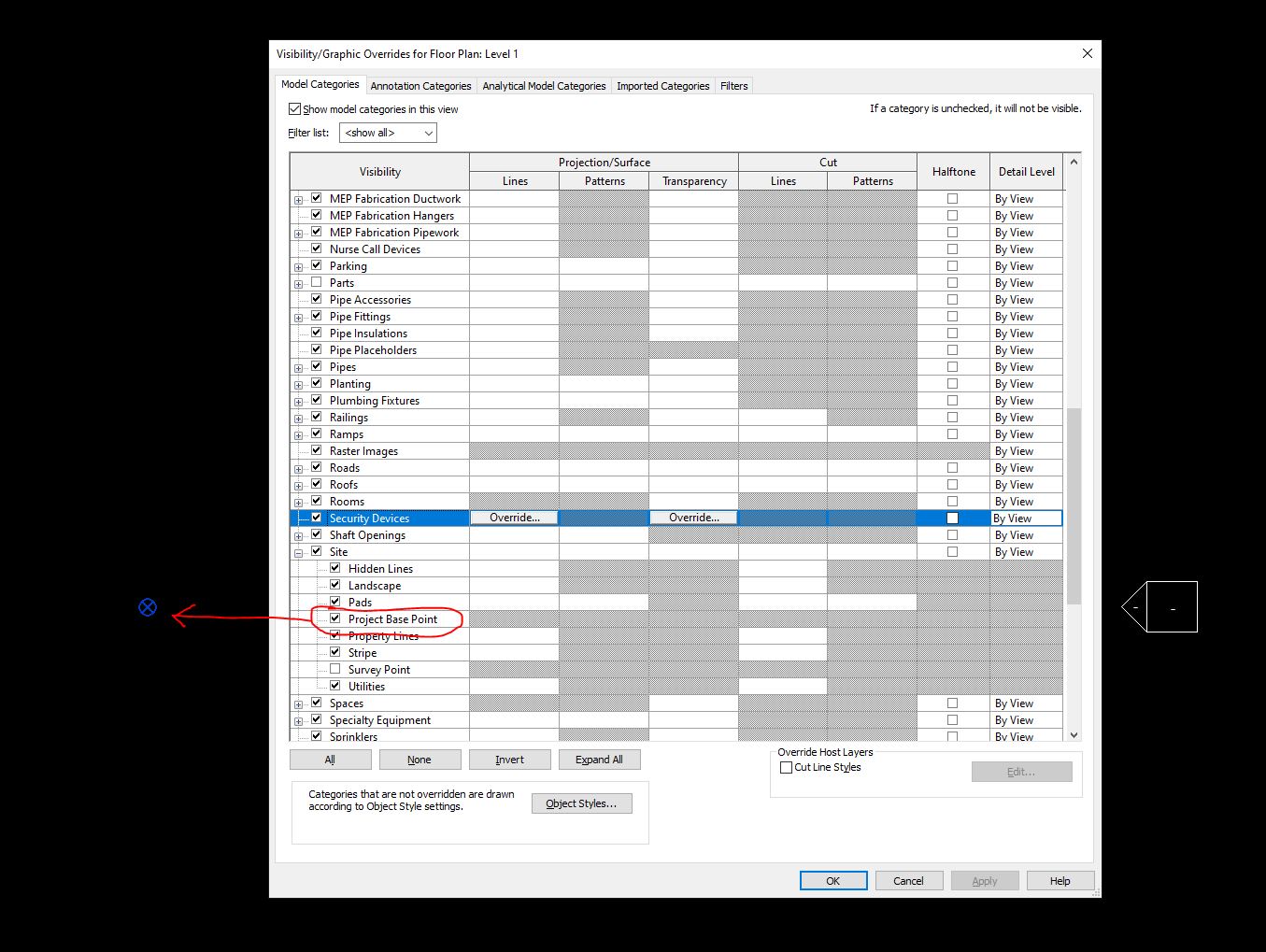Click the down arrow on the scrollbar

(x=1073, y=735)
